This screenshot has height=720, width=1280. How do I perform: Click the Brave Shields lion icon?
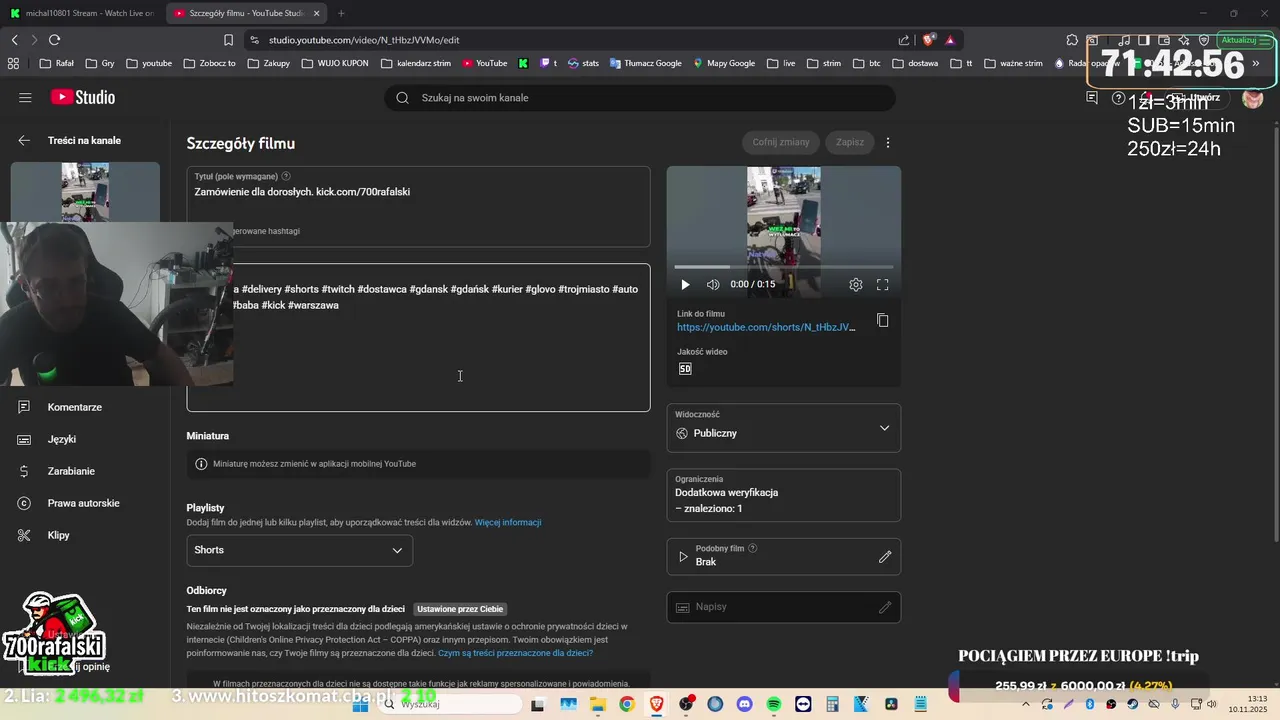tap(929, 40)
